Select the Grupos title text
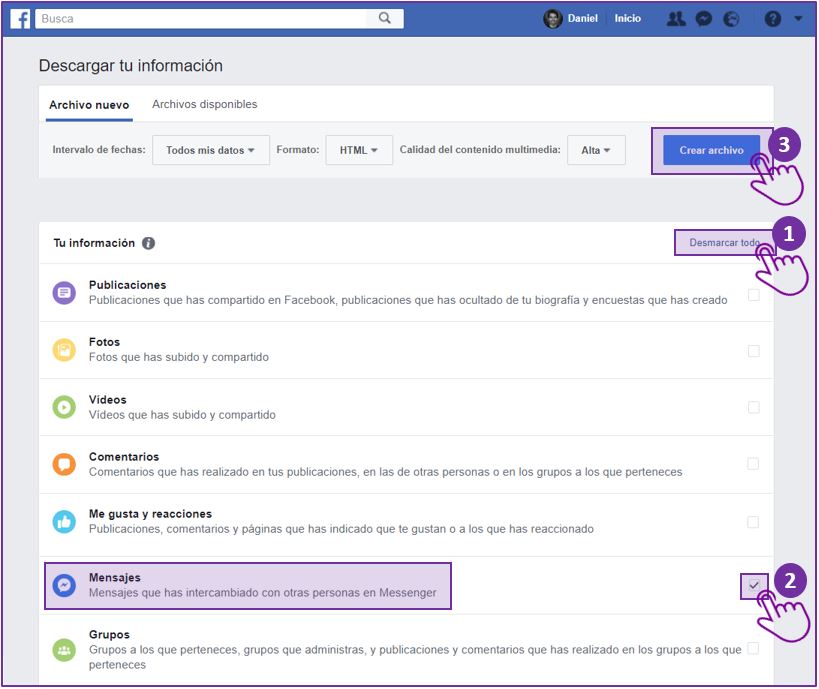 (x=109, y=634)
